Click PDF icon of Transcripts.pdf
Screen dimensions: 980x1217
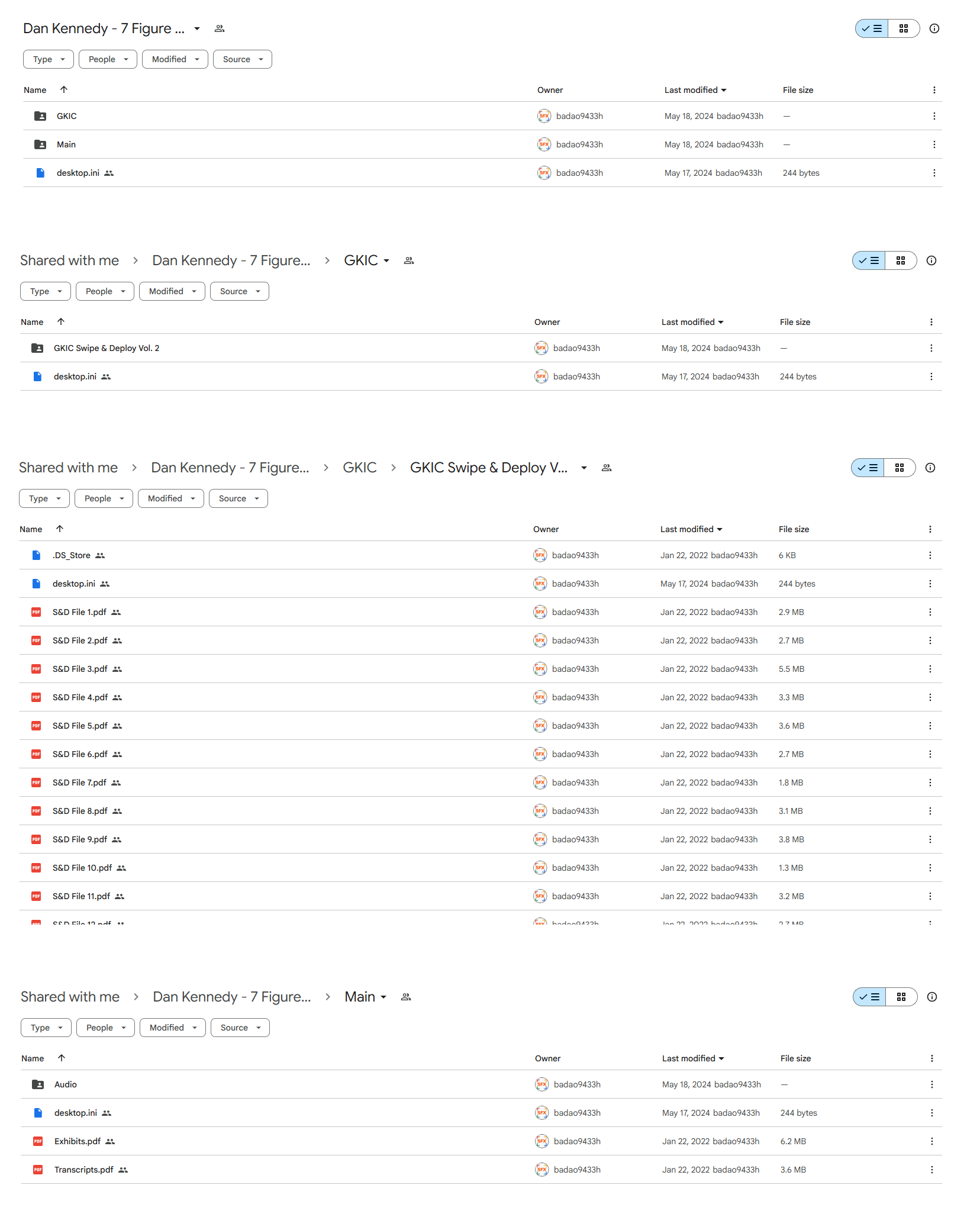(38, 1170)
